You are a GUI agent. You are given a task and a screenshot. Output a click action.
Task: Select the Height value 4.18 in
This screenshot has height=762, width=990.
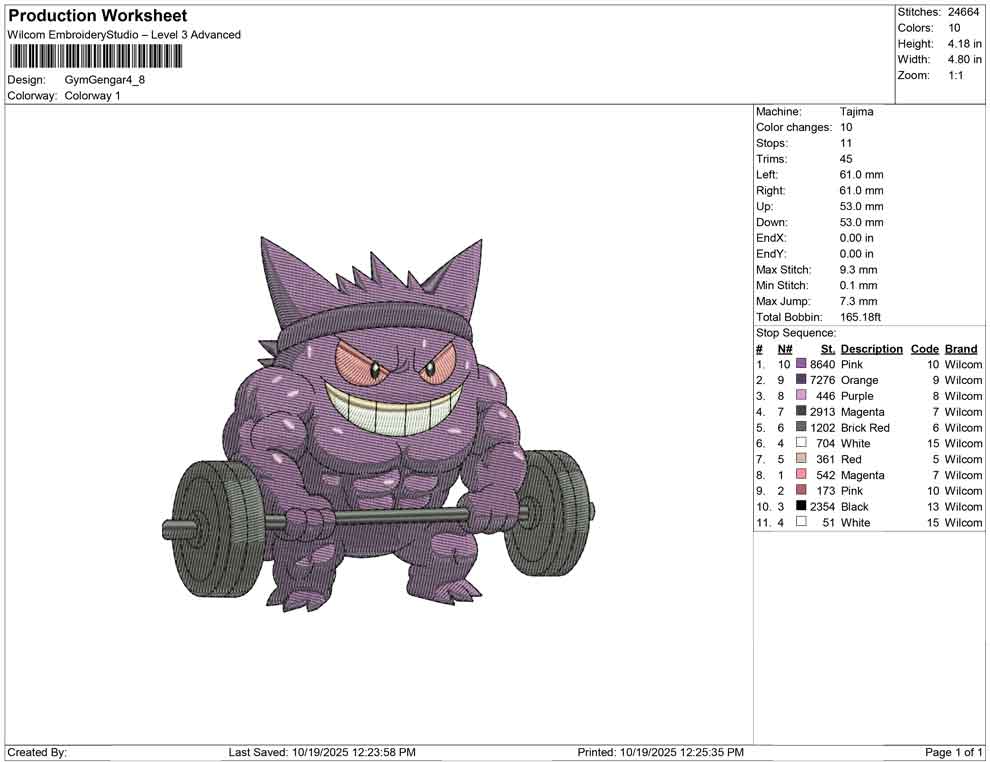coord(965,44)
